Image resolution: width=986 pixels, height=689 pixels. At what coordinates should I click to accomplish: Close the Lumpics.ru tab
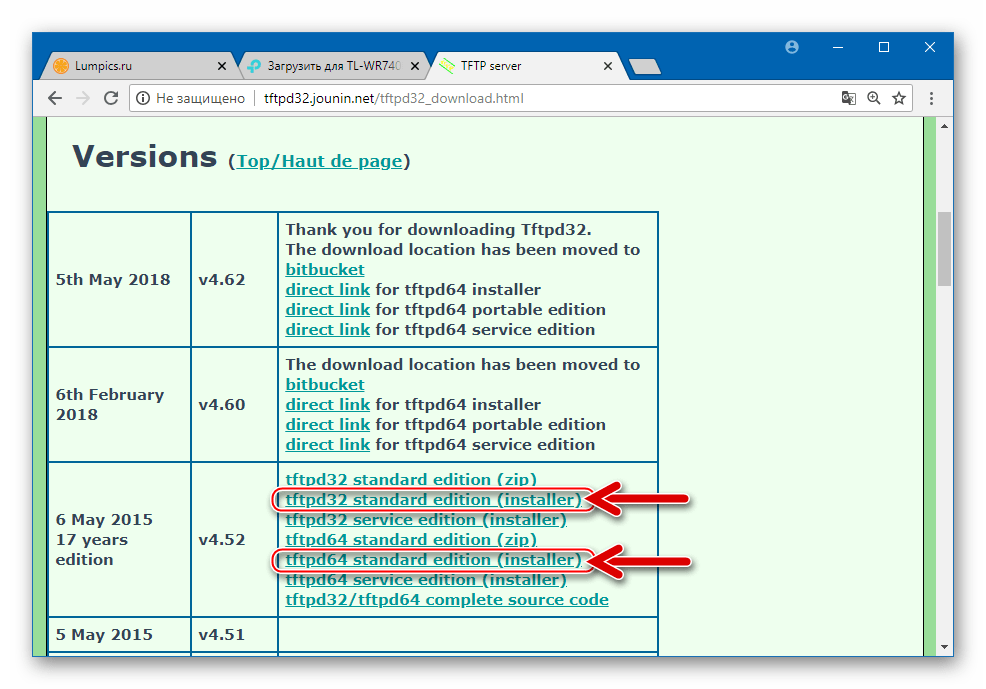(x=221, y=66)
